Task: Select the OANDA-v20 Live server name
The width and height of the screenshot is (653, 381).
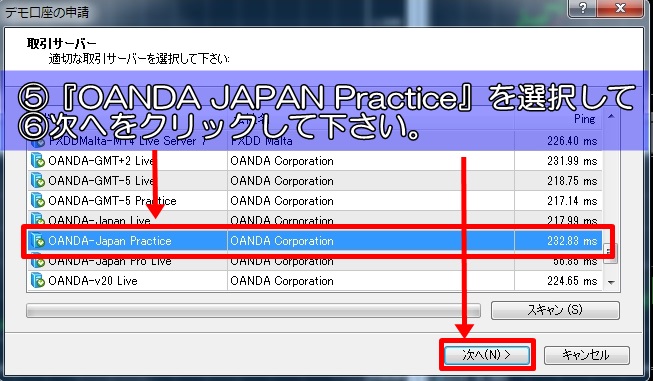Action: (93, 281)
